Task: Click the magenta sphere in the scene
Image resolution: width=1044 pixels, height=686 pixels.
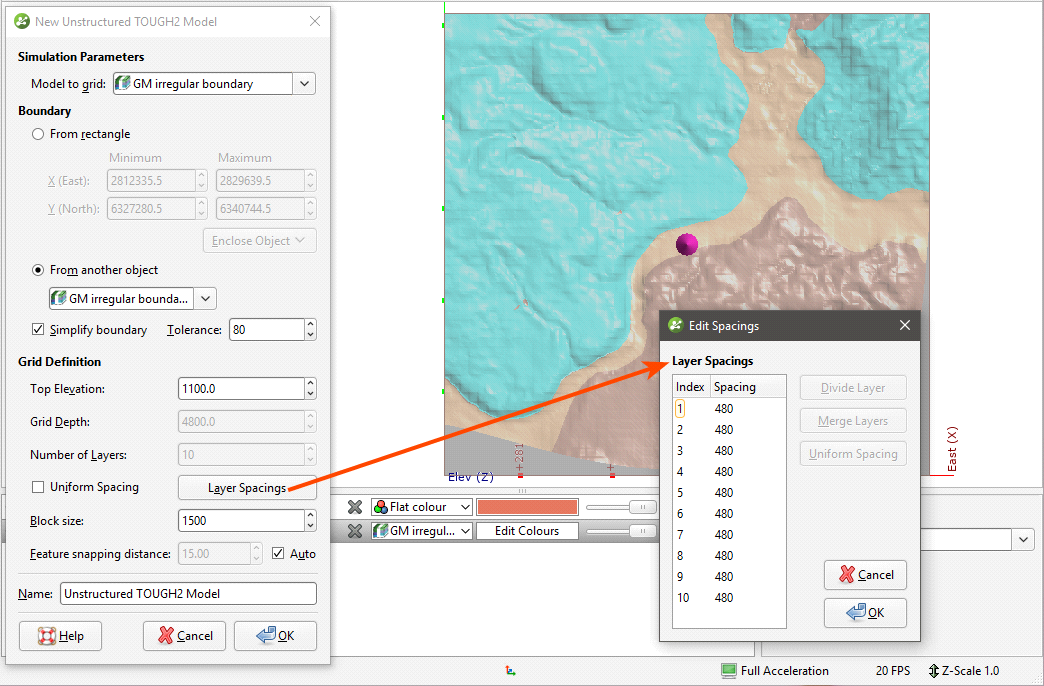Action: coord(687,244)
